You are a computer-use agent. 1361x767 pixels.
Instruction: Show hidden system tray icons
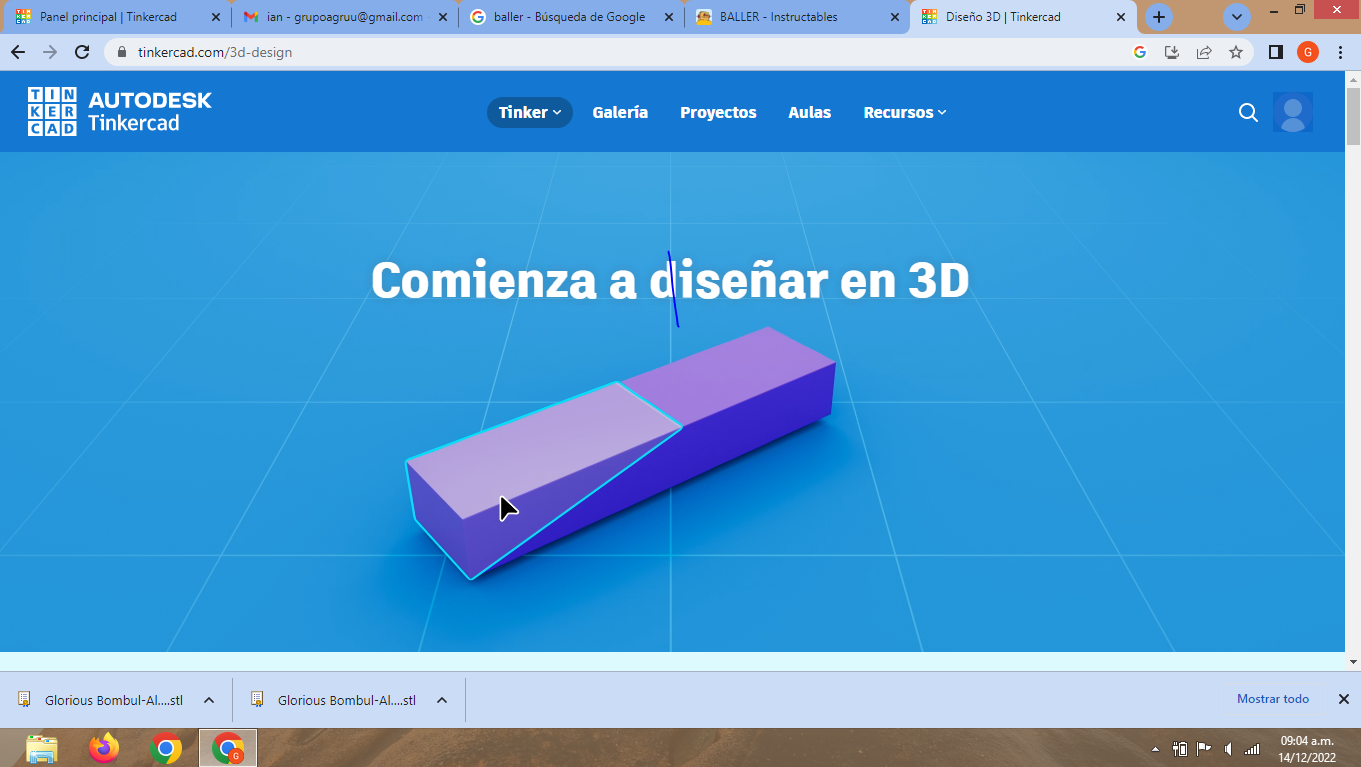click(x=1156, y=749)
